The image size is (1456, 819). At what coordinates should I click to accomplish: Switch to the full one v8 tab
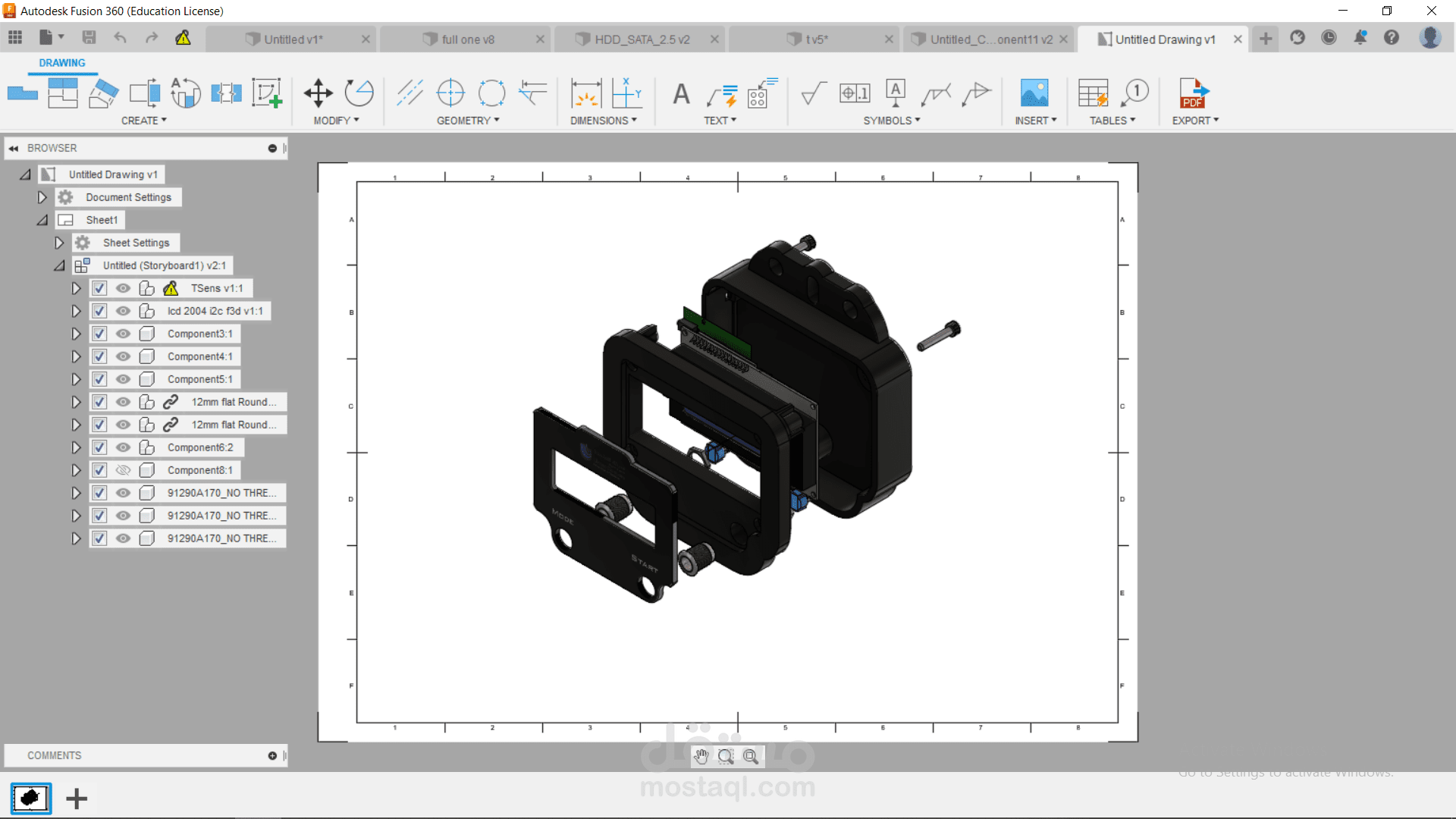[x=467, y=39]
